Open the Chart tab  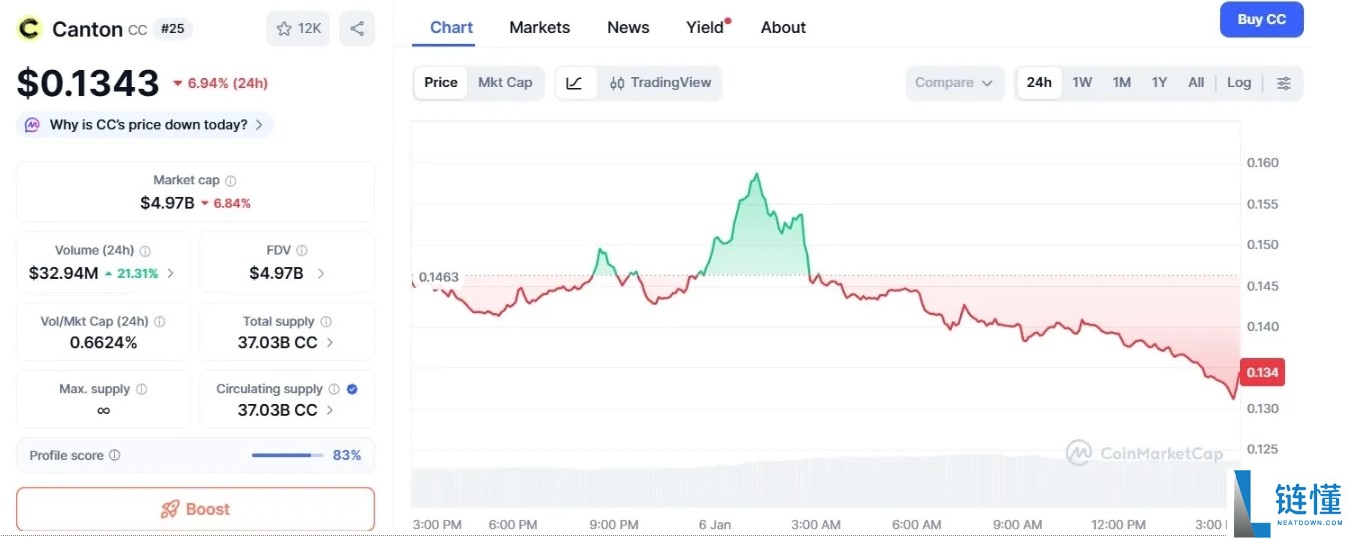[x=451, y=28]
